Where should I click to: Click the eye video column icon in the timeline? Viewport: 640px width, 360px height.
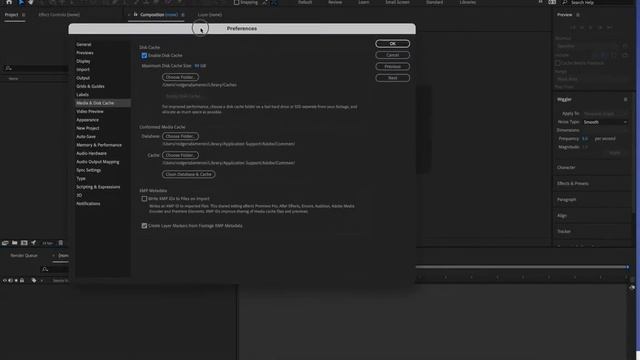pos(5,280)
